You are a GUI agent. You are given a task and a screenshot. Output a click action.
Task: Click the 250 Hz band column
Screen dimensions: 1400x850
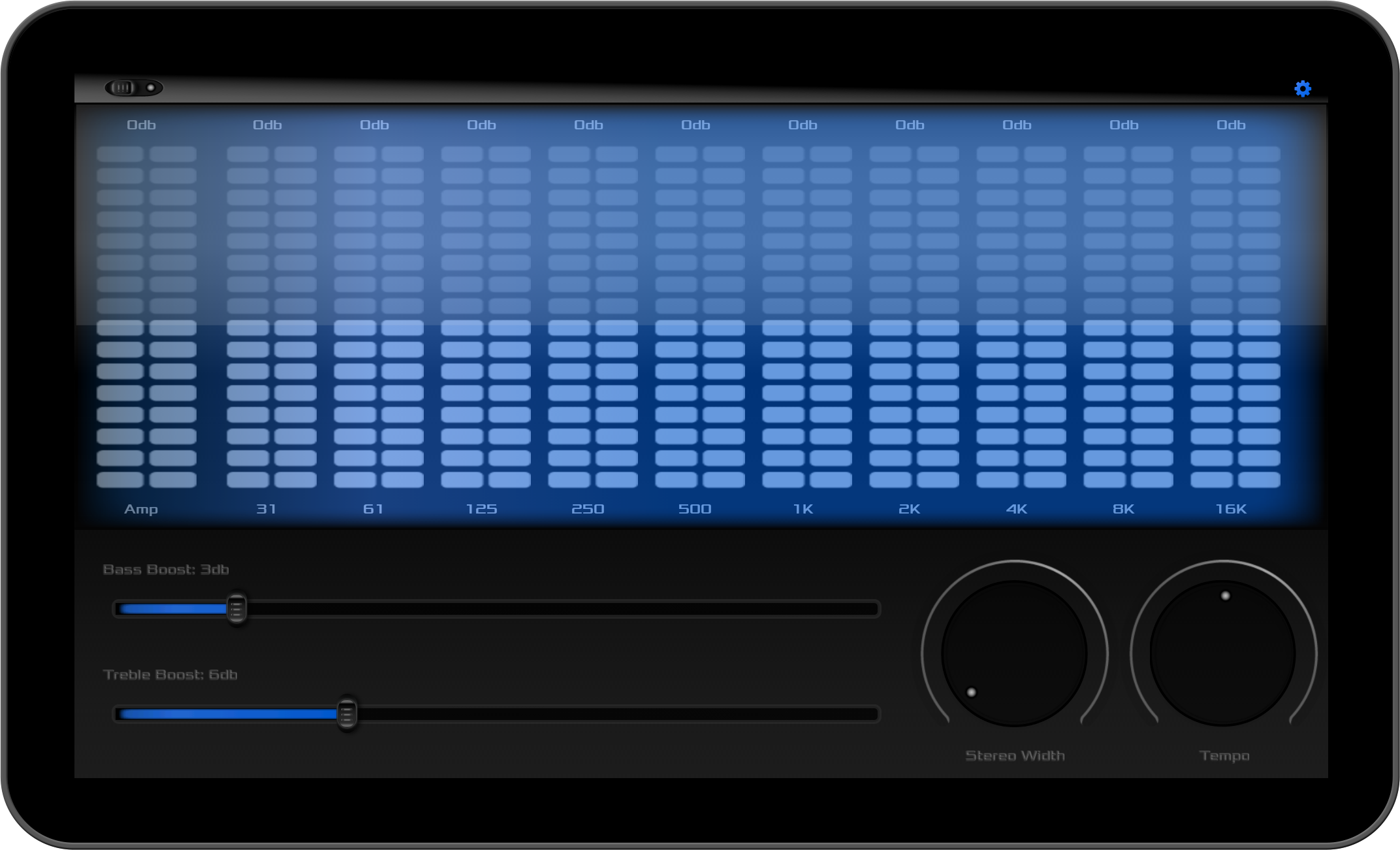tap(593, 317)
